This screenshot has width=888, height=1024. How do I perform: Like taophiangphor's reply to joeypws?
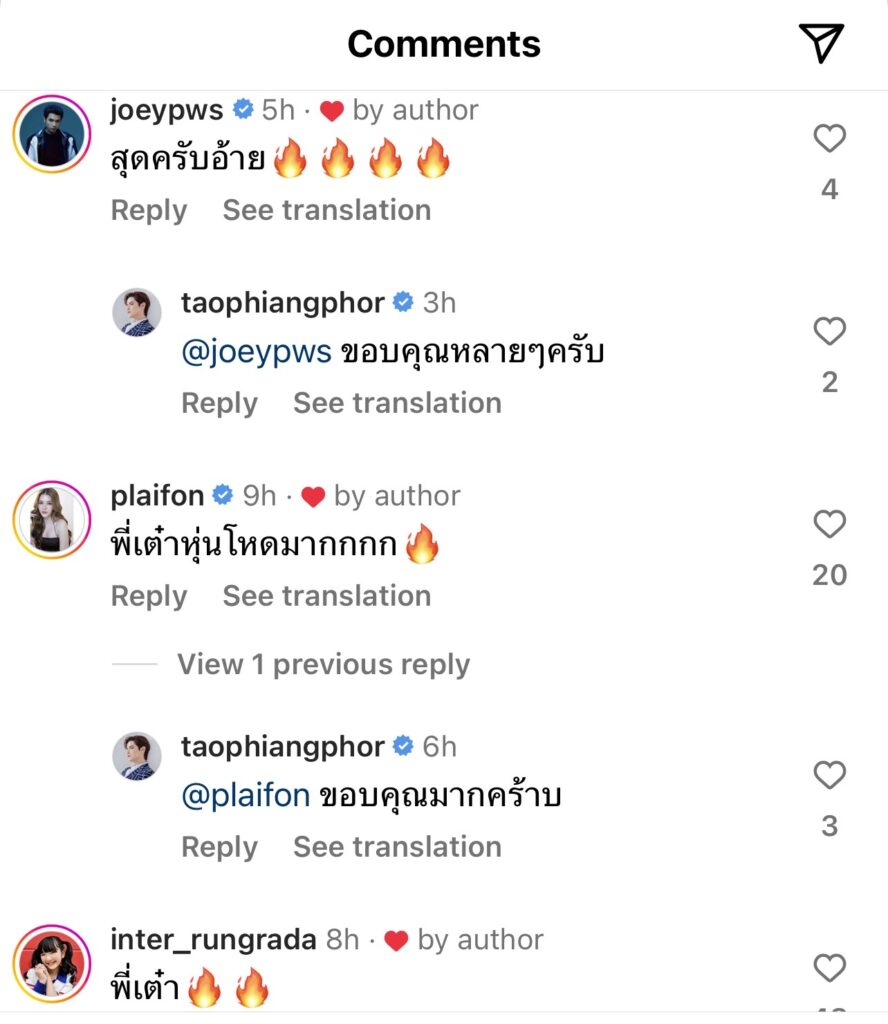click(829, 331)
